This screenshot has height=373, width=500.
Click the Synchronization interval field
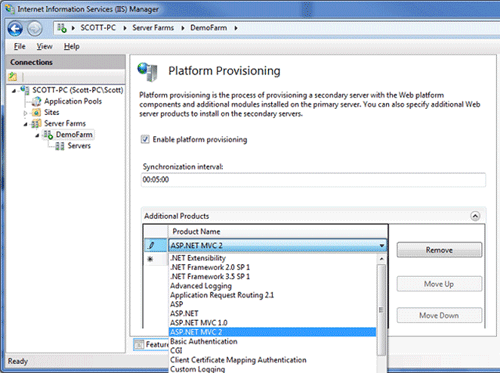(x=313, y=180)
